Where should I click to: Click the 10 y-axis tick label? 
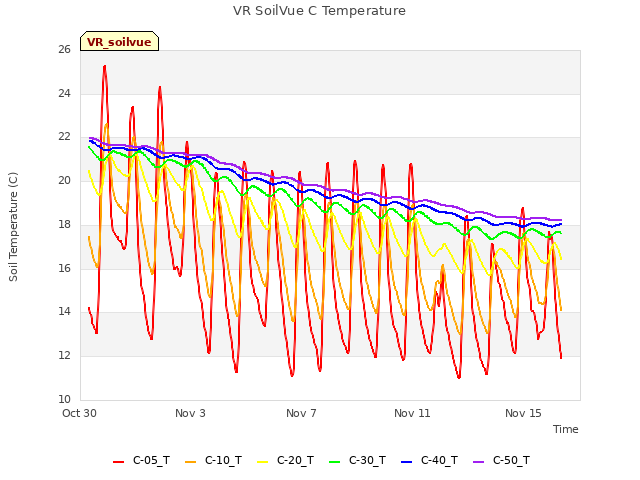point(64,399)
